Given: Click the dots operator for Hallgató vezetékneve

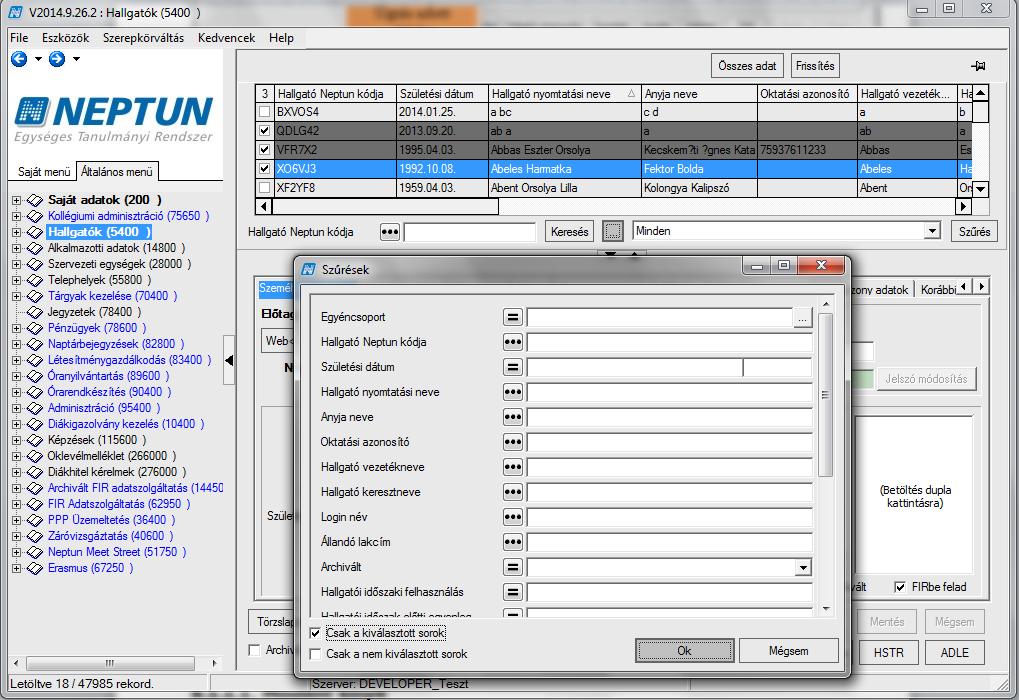Looking at the screenshot, I should [513, 467].
